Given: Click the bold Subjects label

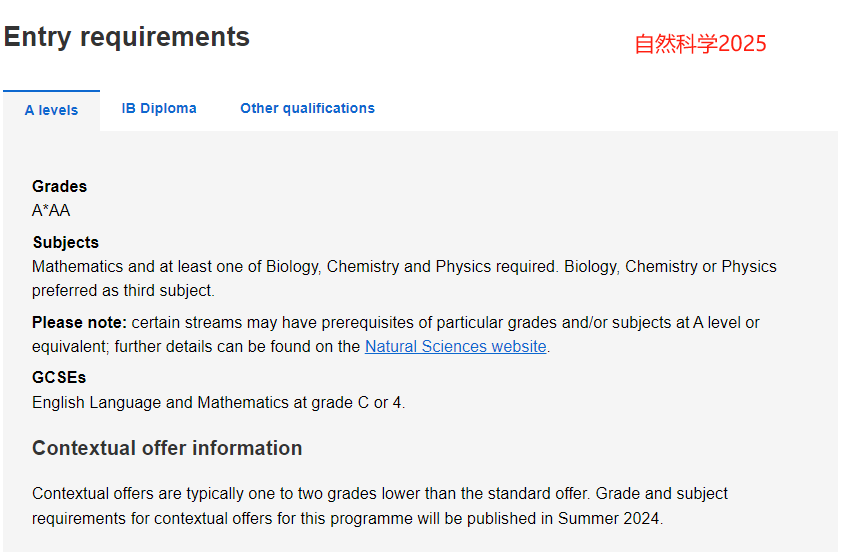Looking at the screenshot, I should tap(65, 242).
